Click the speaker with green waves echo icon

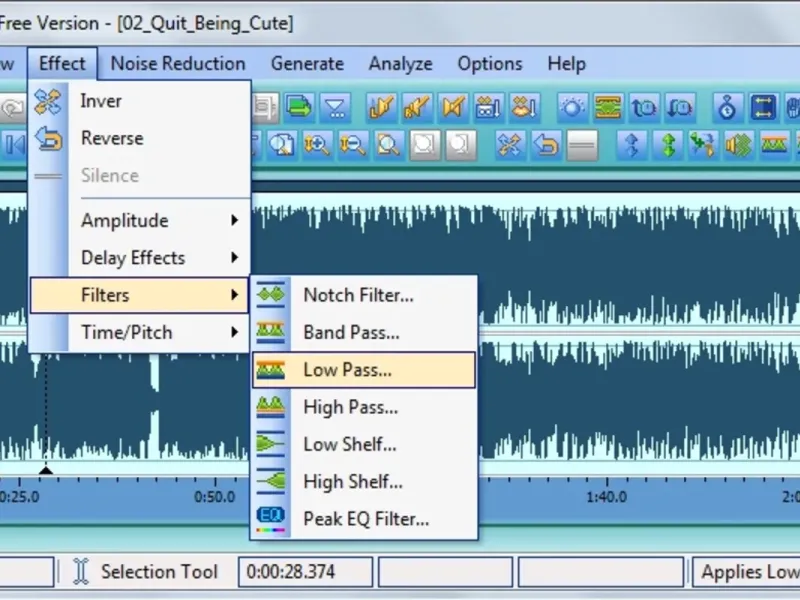[x=739, y=145]
